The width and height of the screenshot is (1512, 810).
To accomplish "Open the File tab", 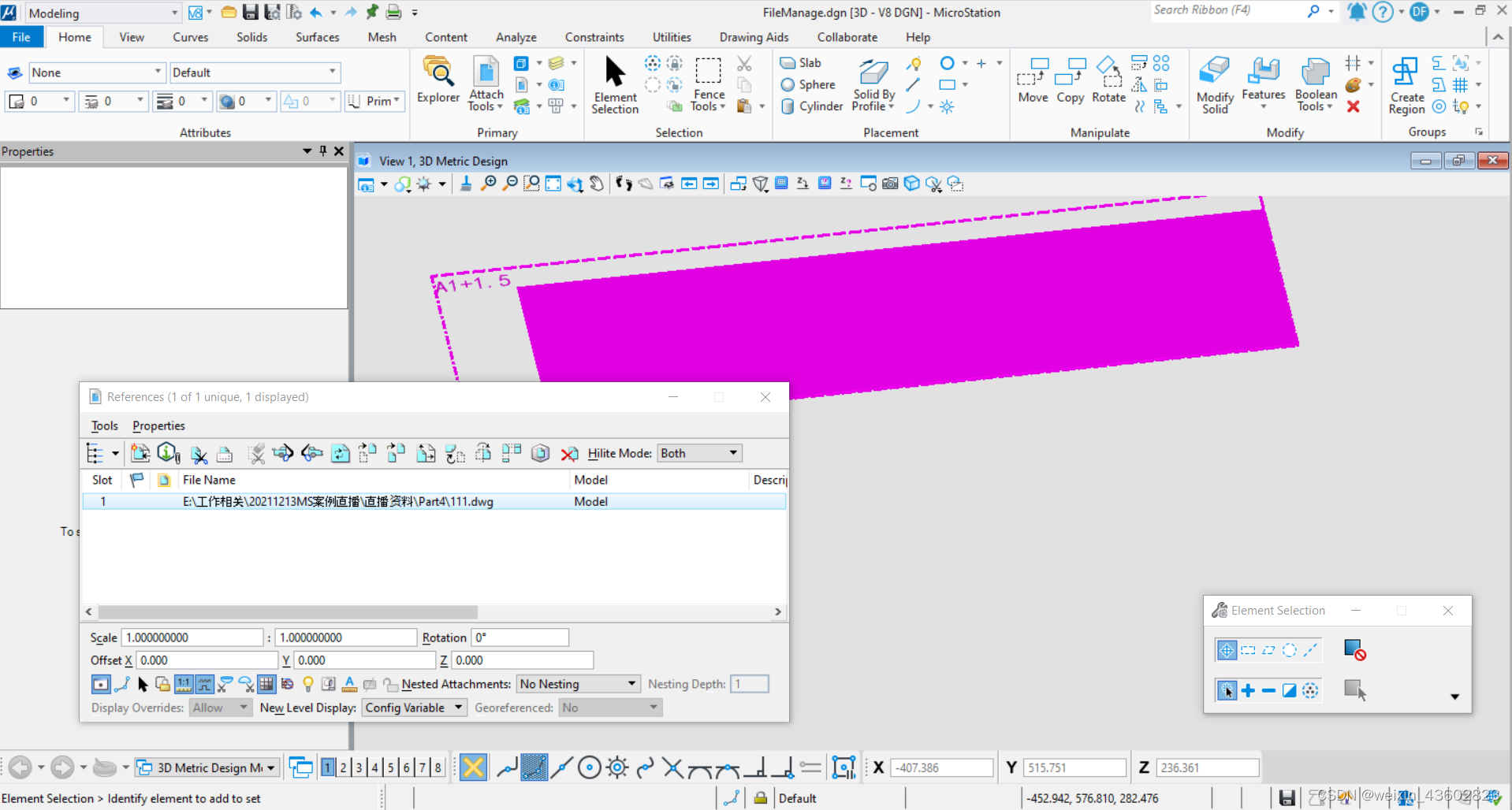I will pyautogui.click(x=21, y=37).
